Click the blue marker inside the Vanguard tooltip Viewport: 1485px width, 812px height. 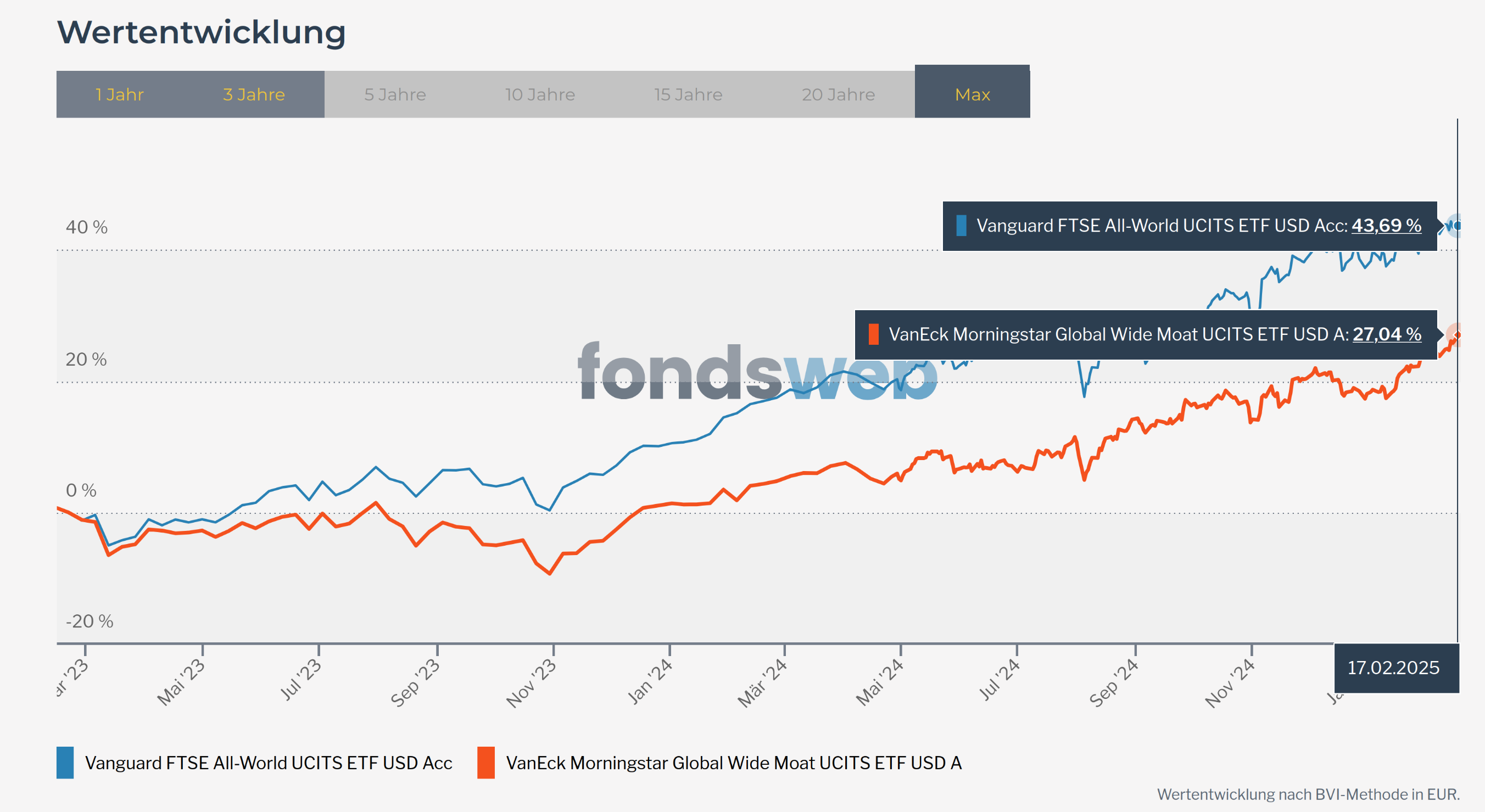(x=961, y=225)
